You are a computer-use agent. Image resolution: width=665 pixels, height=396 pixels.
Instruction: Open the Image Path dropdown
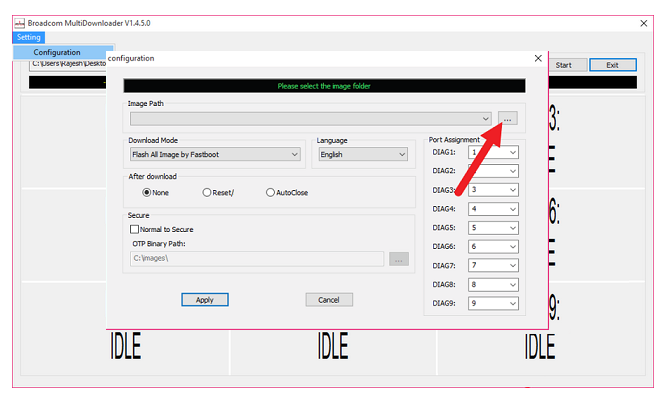pyautogui.click(x=311, y=119)
